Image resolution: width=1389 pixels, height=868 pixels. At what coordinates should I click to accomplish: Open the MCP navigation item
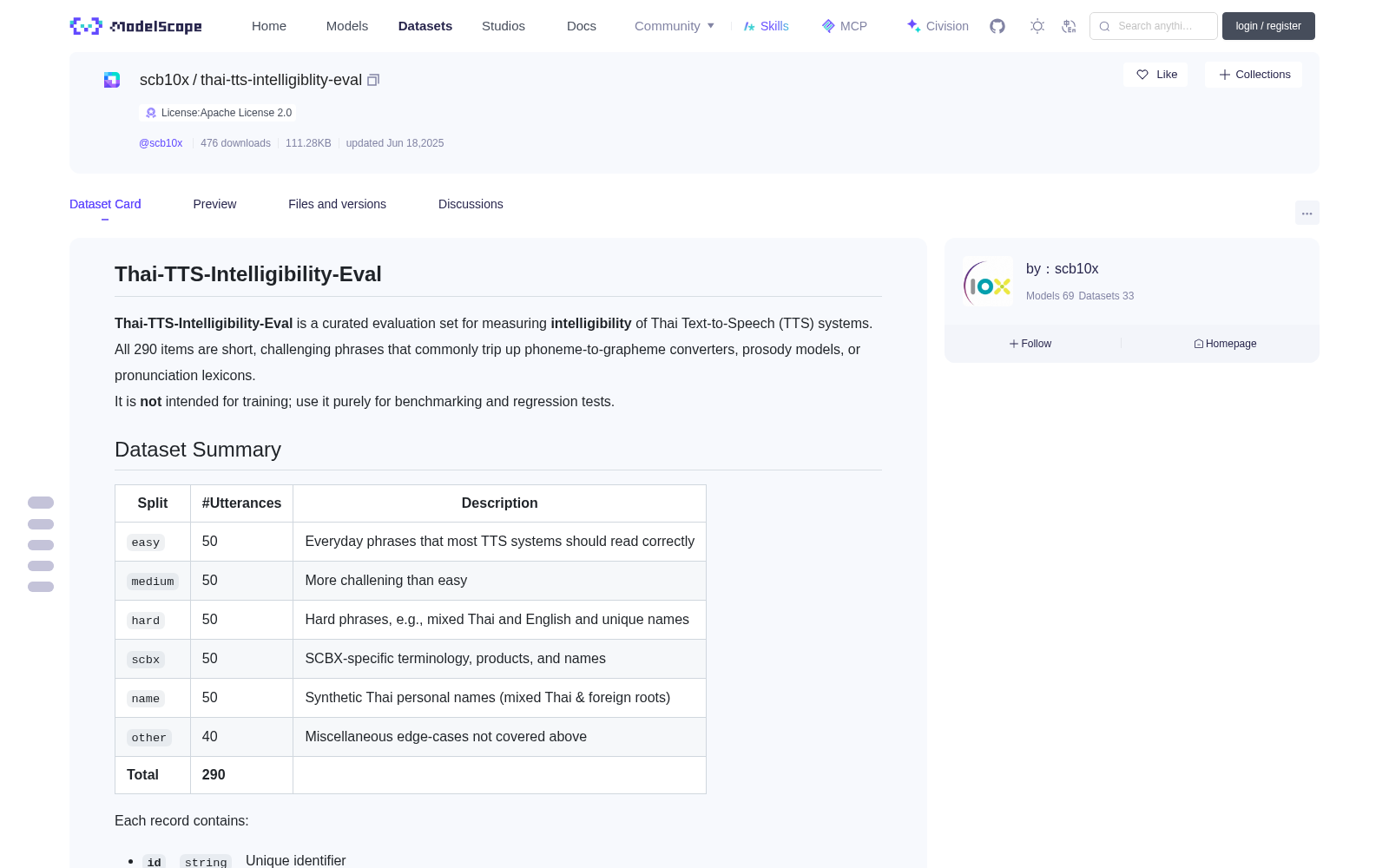tap(845, 26)
